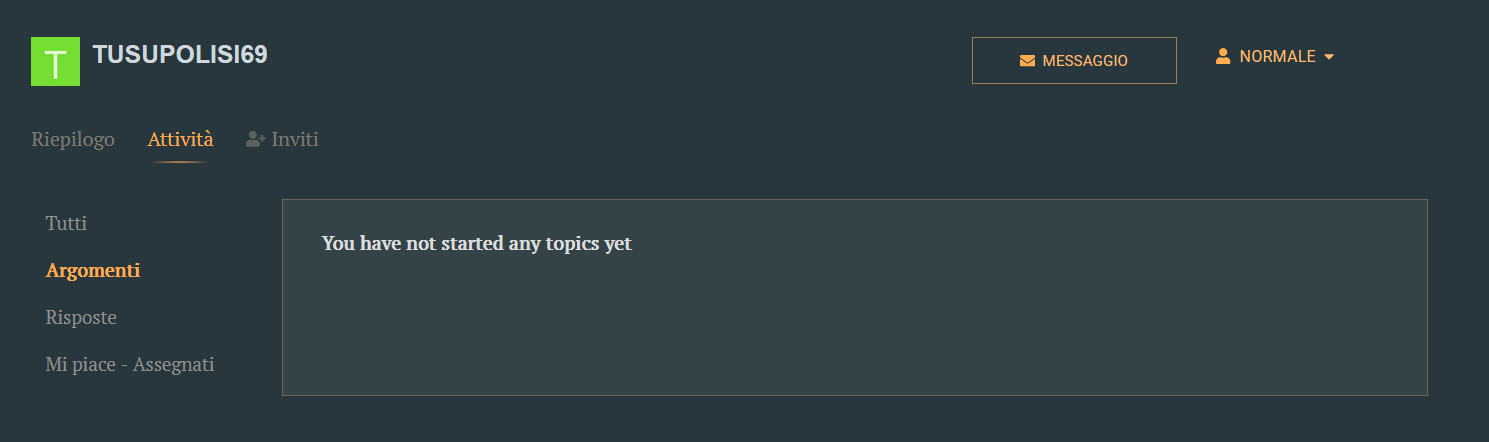The width and height of the screenshot is (1489, 442).
Task: Send a message with Messaggio button
Action: [x=1074, y=61]
